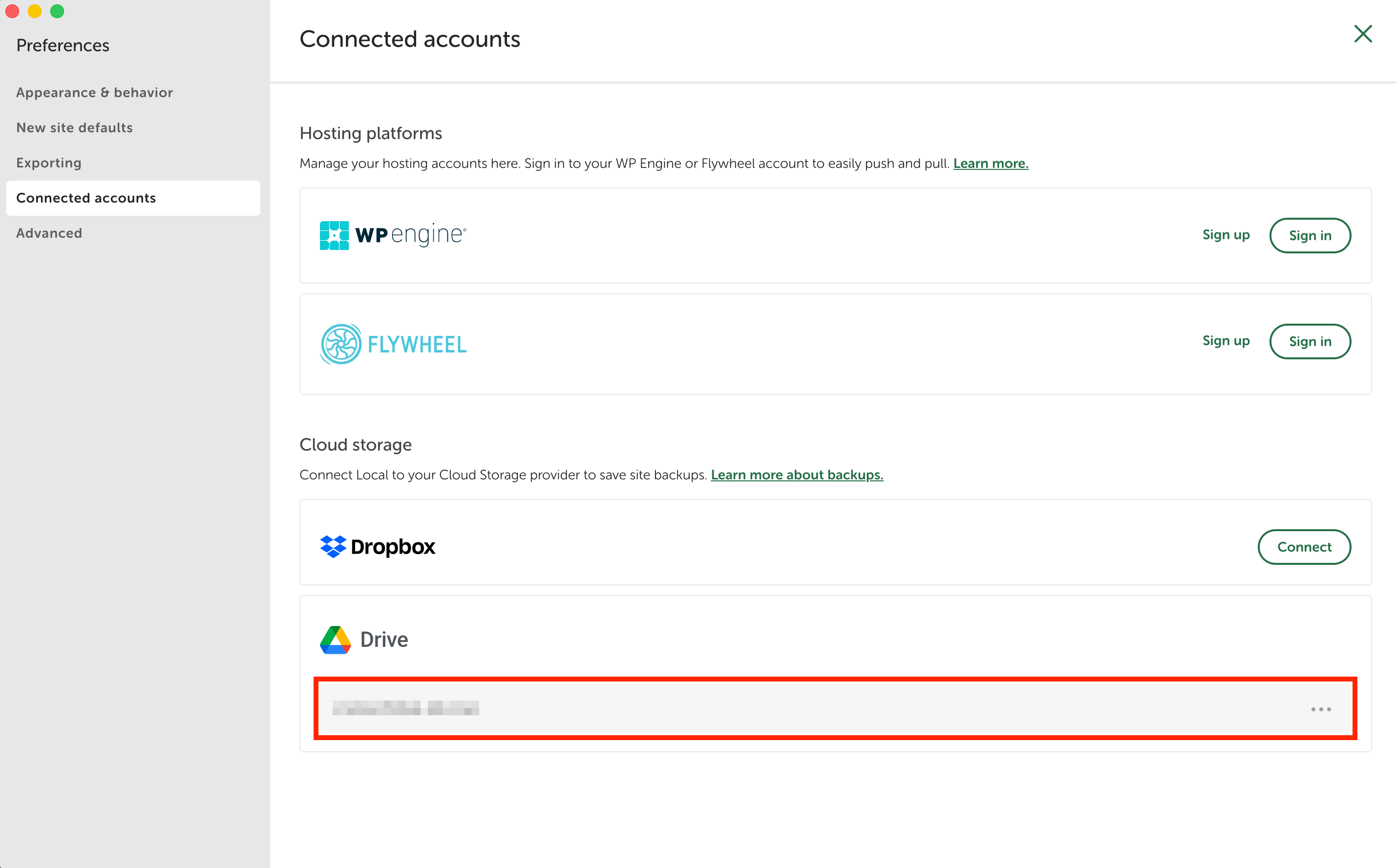Select Connected accounts in sidebar
Viewport: 1396px width, 868px height.
[133, 198]
